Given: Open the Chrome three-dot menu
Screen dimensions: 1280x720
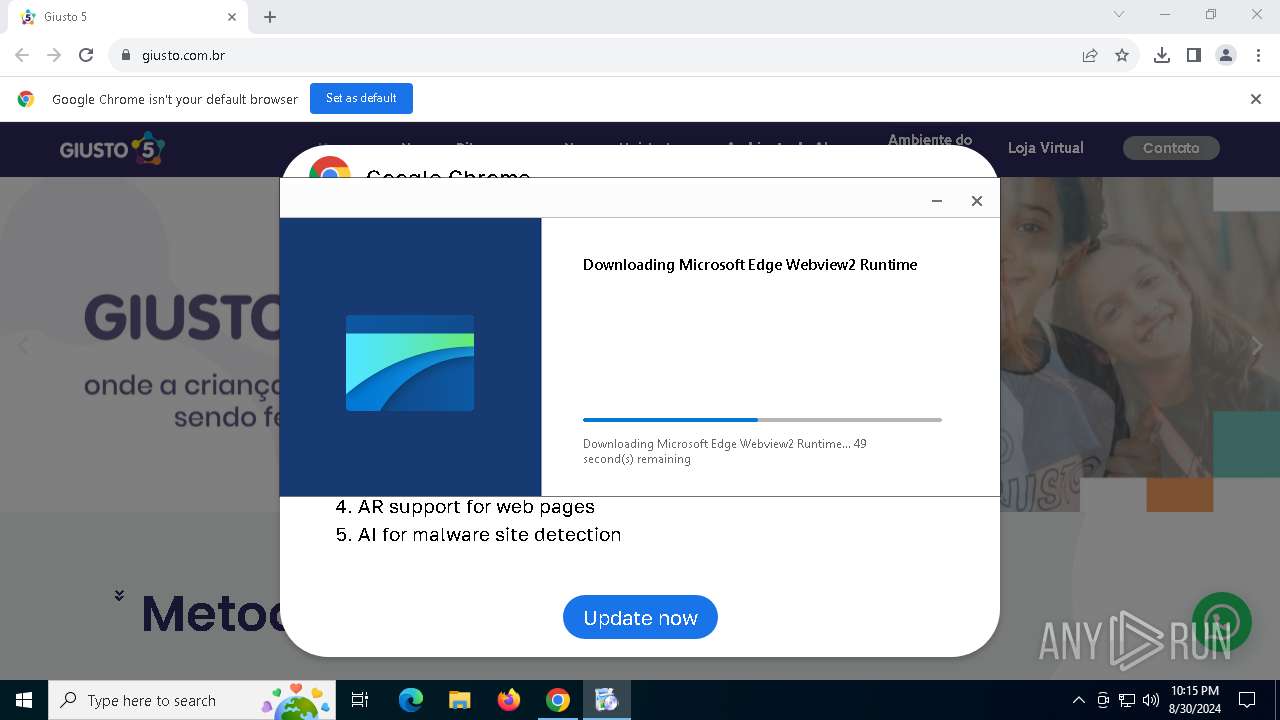Looking at the screenshot, I should [x=1258, y=55].
